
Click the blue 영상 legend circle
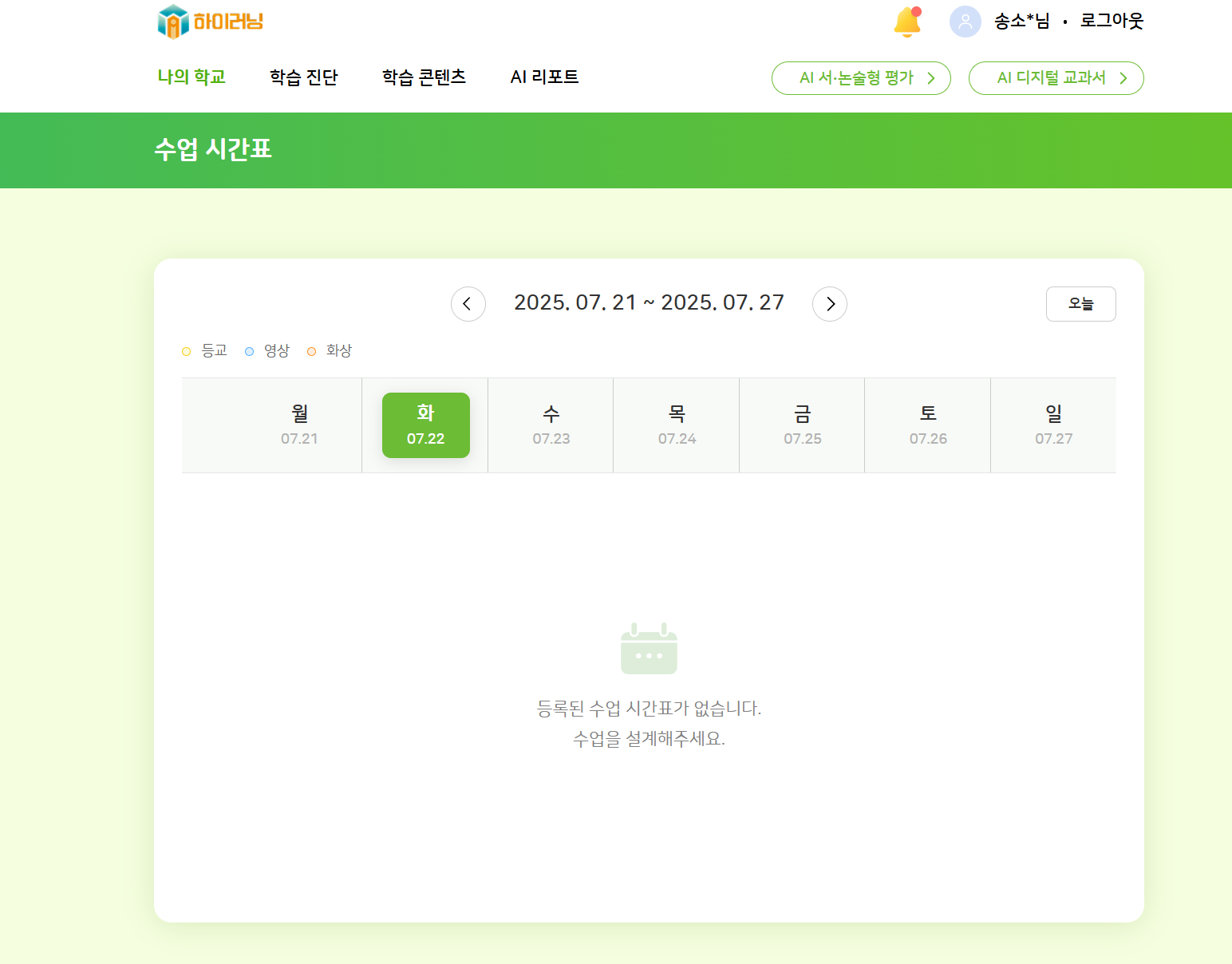pos(250,351)
